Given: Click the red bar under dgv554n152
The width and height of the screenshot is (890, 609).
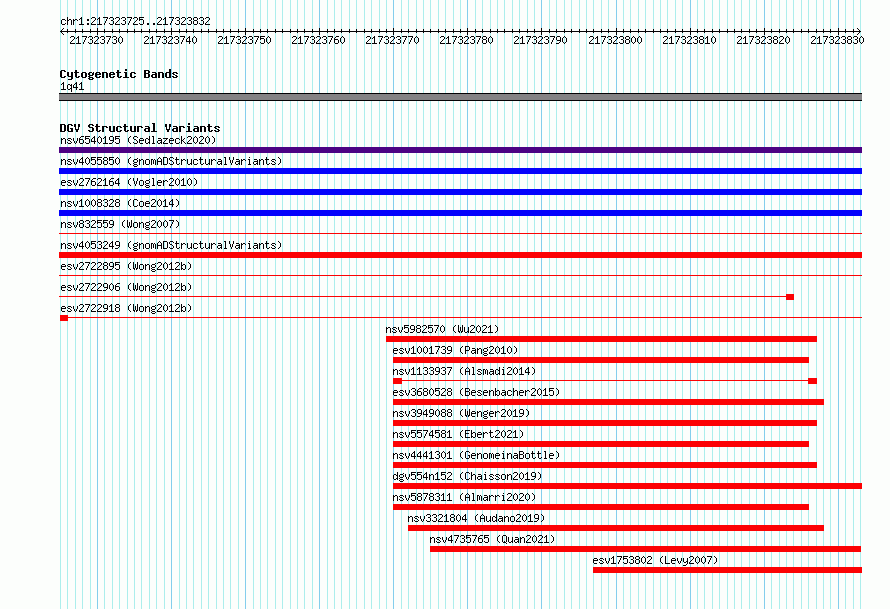Looking at the screenshot, I should tap(627, 486).
